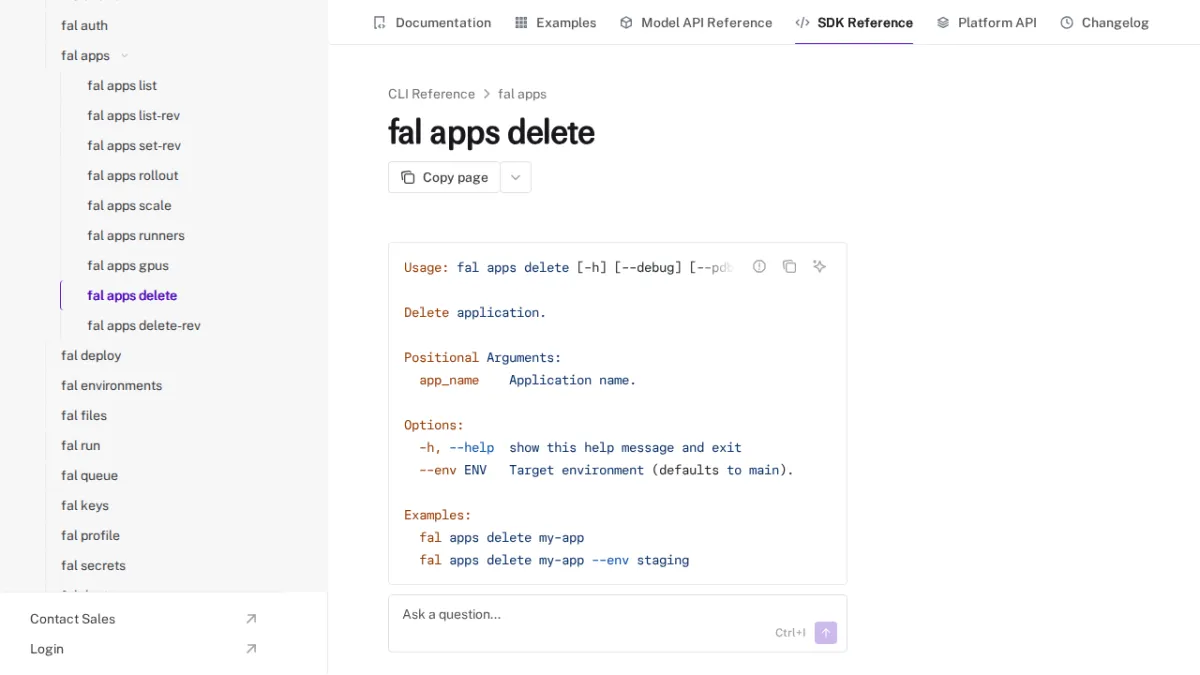Image resolution: width=1200 pixels, height=675 pixels.
Task: Click example 'fal apps delete my-app --env staging'
Action: [x=554, y=560]
